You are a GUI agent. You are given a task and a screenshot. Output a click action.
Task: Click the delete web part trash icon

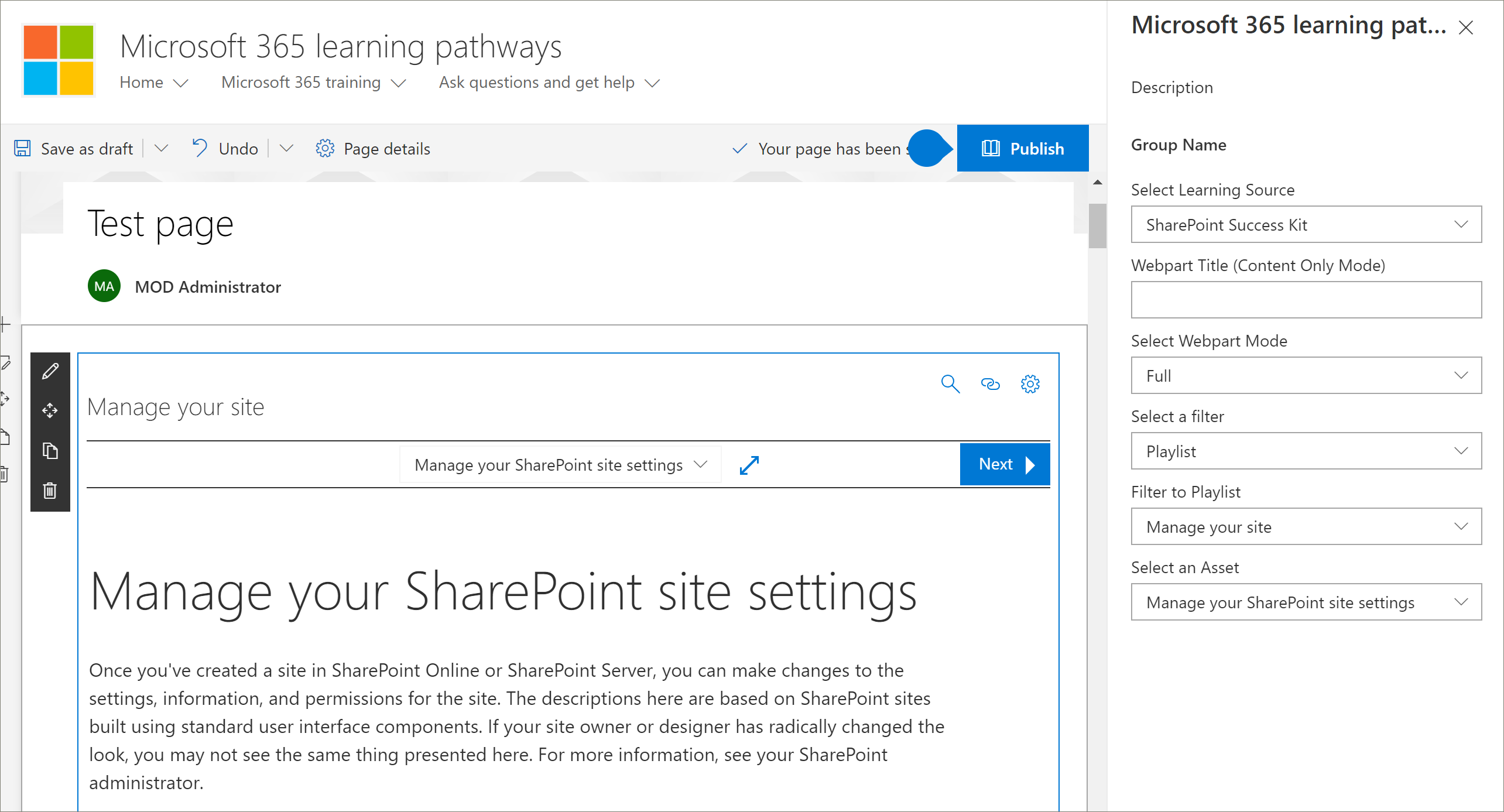pos(50,490)
